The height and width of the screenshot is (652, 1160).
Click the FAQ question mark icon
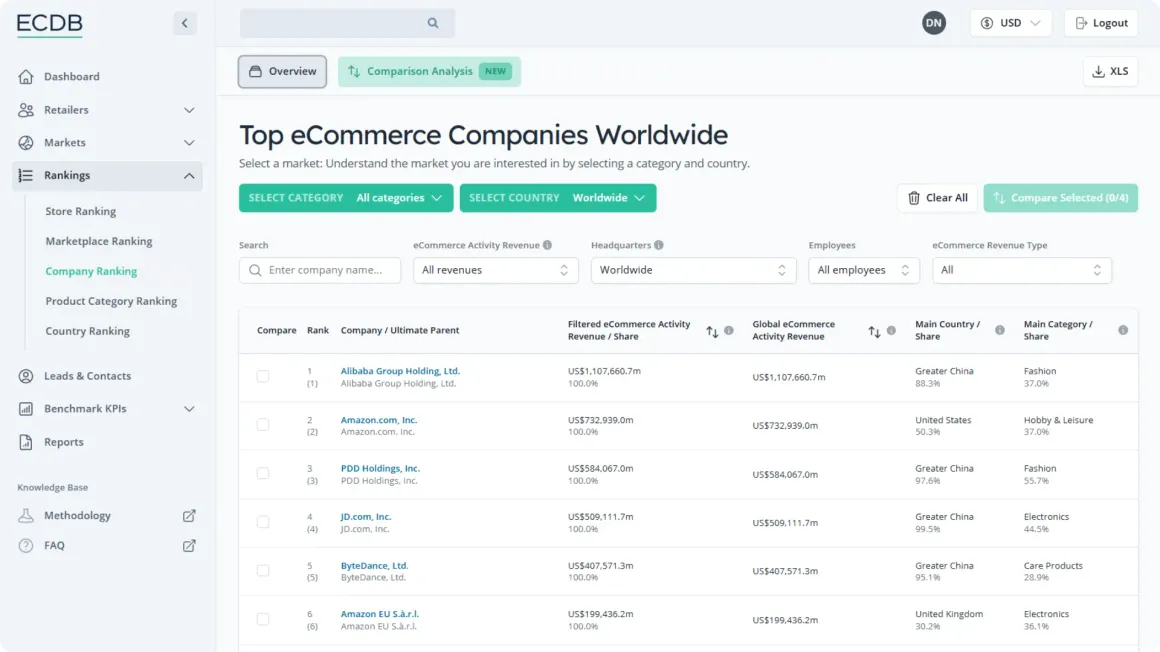point(26,545)
